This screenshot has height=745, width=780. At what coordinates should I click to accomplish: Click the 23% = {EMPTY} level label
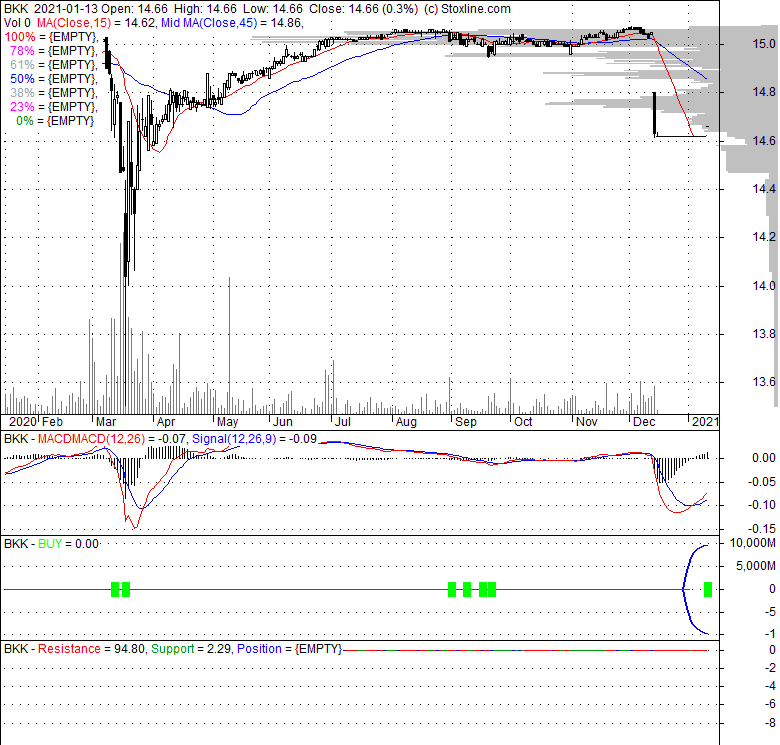(54, 106)
